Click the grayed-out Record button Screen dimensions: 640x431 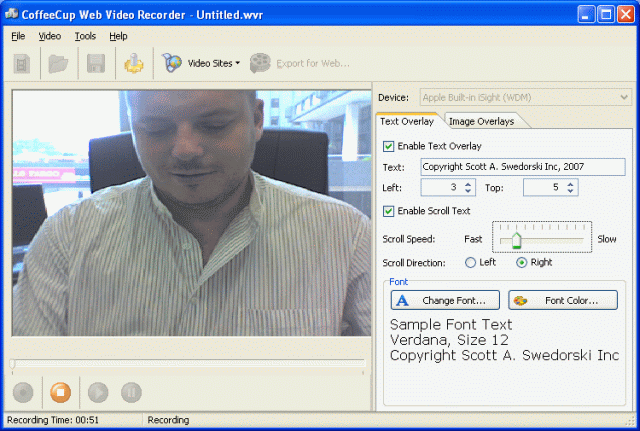(24, 392)
